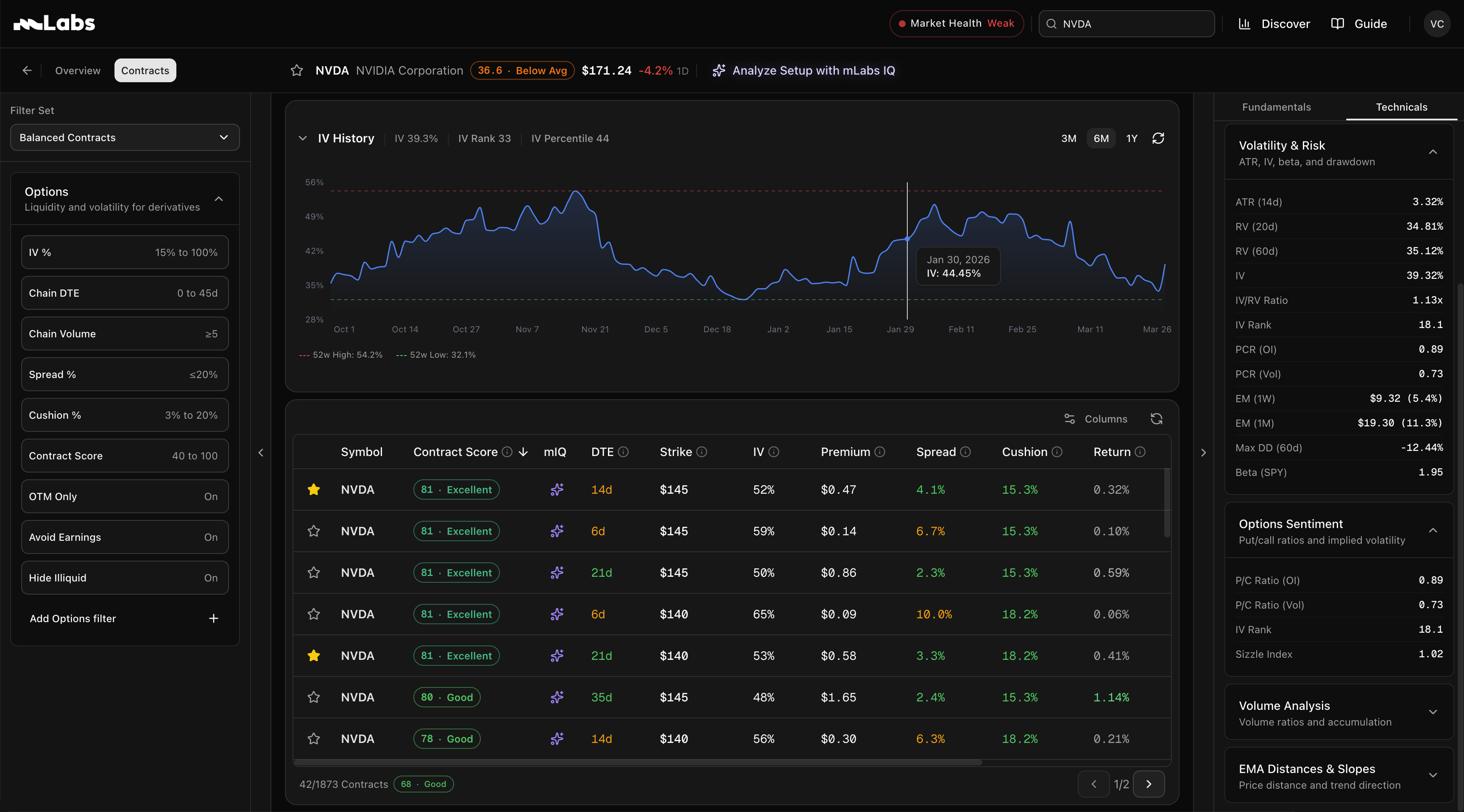Go back with the left arrow
1464x812 pixels.
point(27,70)
